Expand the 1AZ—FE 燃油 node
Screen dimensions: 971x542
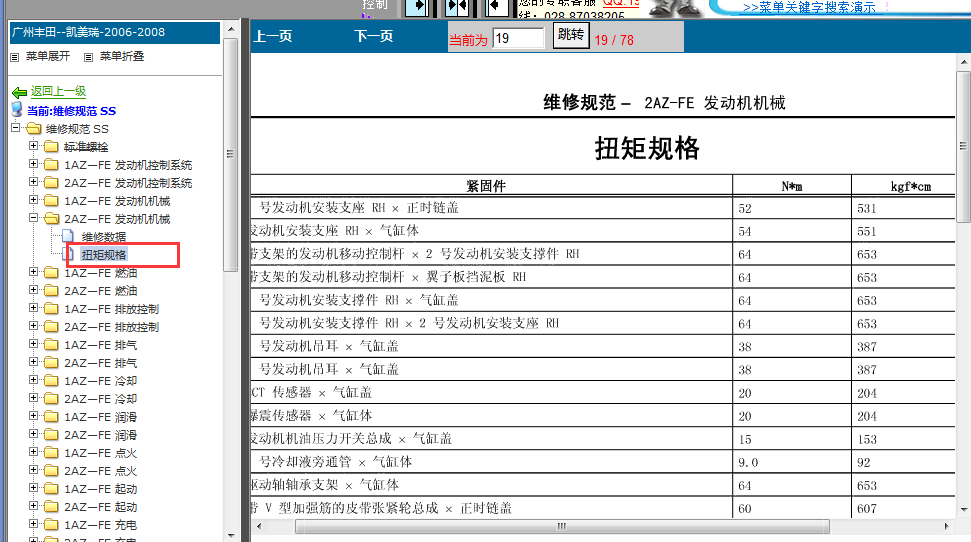33,272
